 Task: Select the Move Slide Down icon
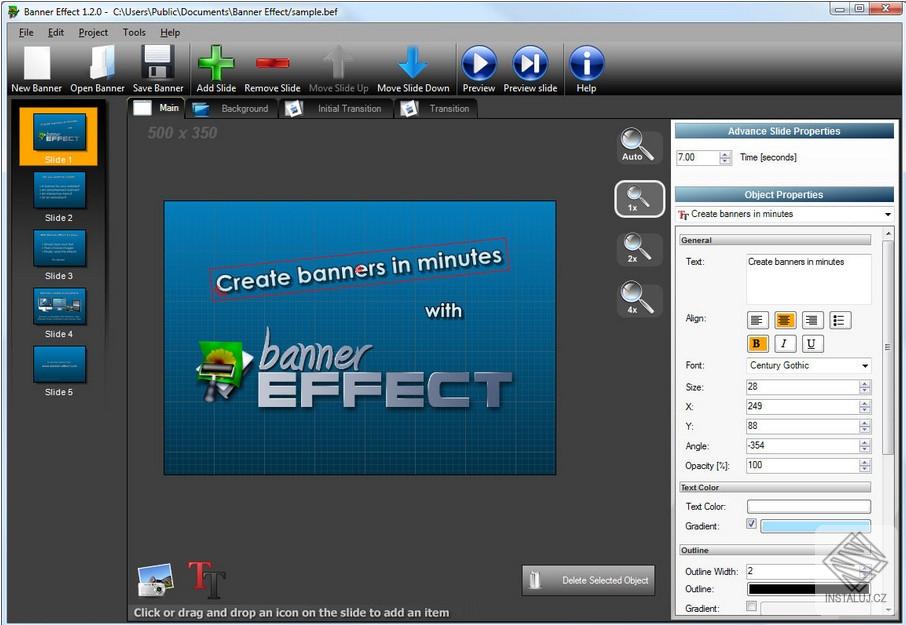click(413, 63)
